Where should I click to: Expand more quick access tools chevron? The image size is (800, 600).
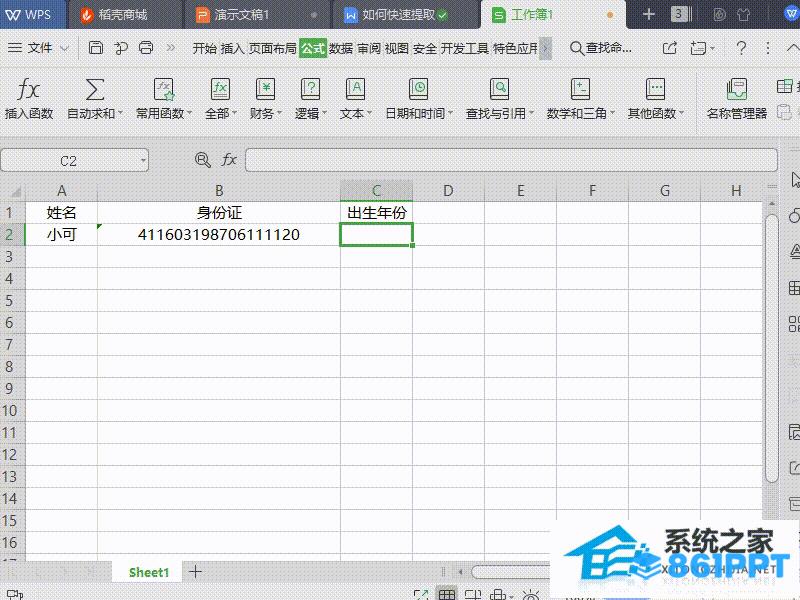[x=170, y=48]
